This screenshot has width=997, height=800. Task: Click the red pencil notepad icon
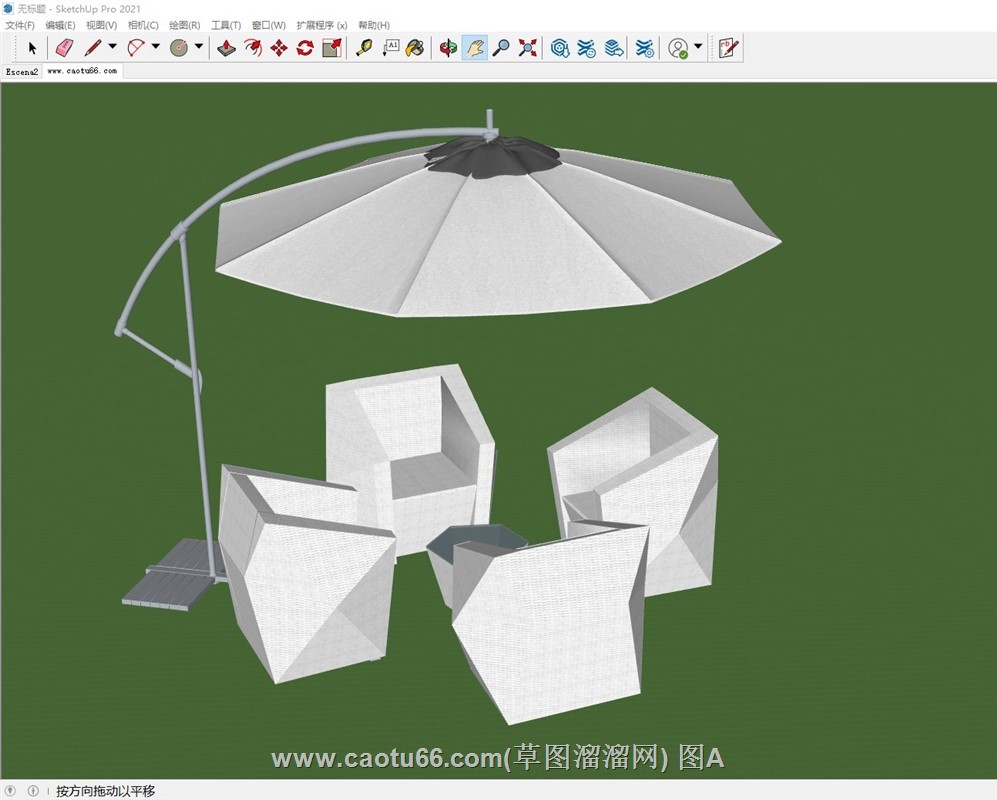[728, 48]
